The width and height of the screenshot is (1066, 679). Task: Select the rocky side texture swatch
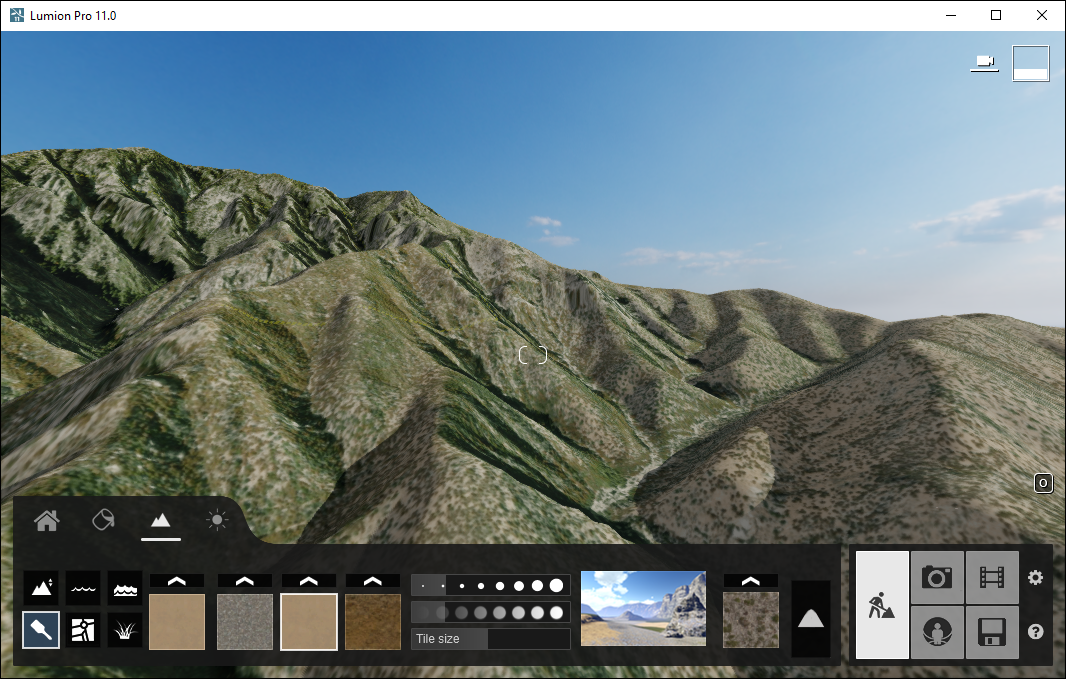click(751, 620)
